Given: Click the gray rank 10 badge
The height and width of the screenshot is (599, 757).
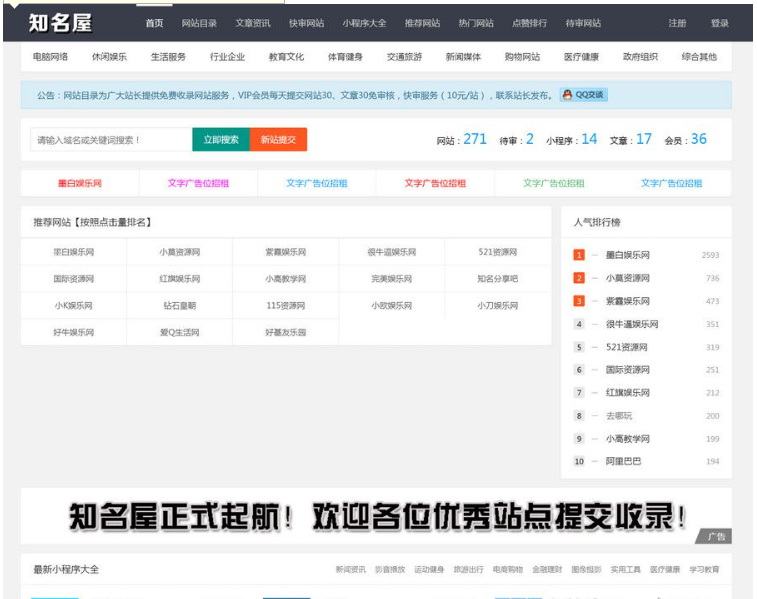Looking at the screenshot, I should 579,461.
